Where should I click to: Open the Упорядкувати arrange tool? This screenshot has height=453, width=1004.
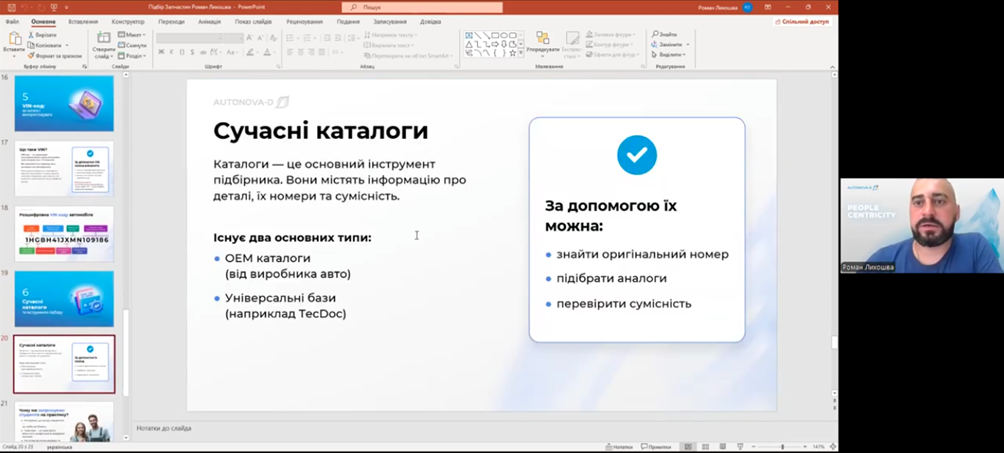[542, 41]
